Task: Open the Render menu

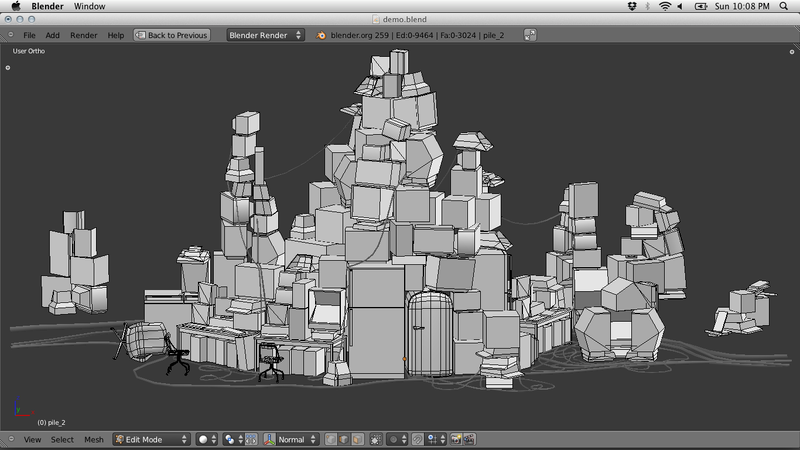Action: click(x=84, y=35)
